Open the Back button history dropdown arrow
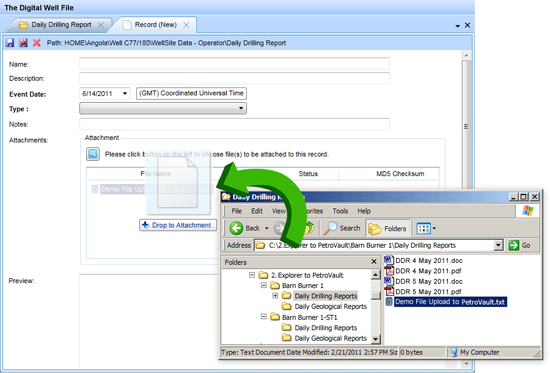550x373 pixels. tap(267, 228)
